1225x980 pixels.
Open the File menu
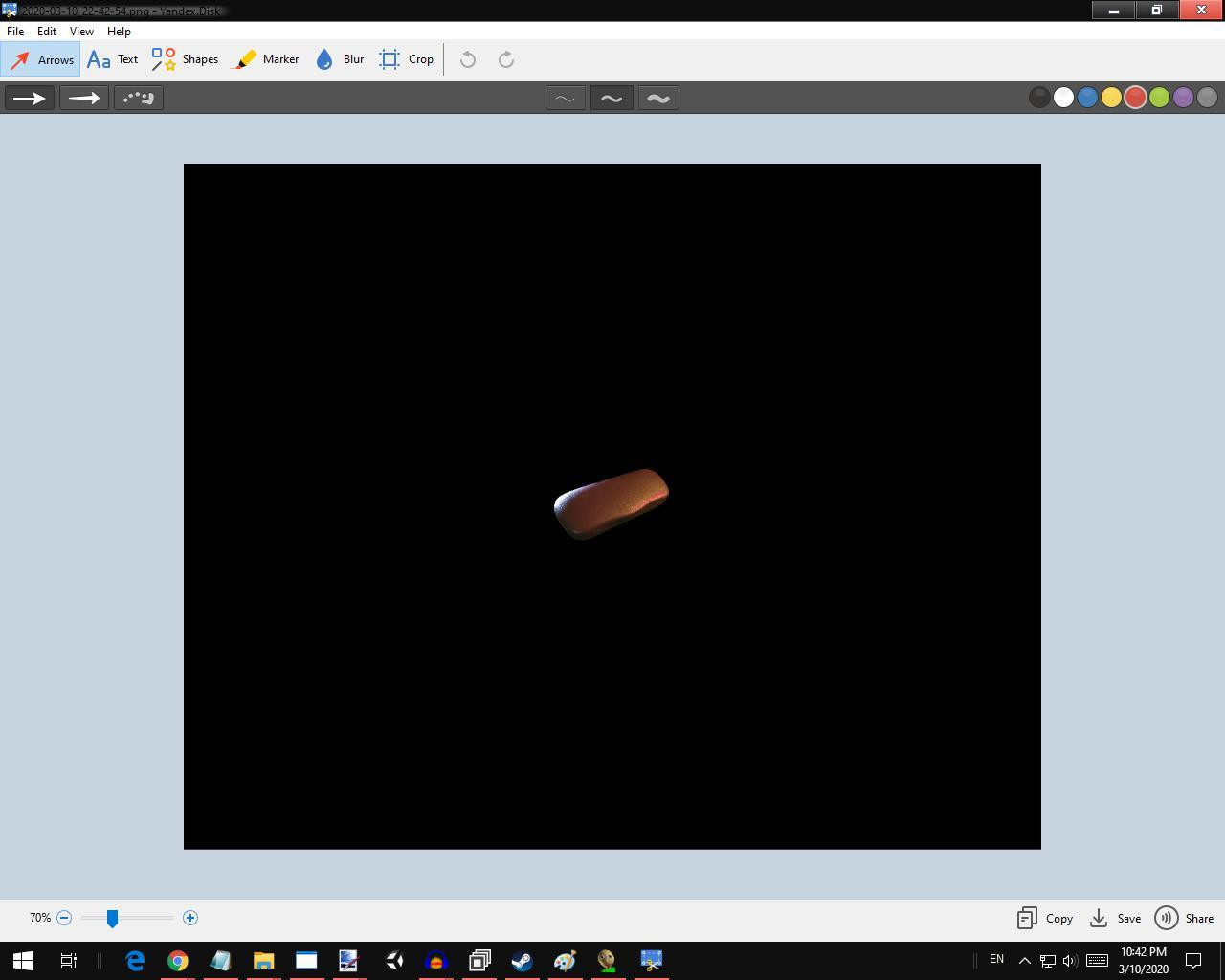click(15, 32)
